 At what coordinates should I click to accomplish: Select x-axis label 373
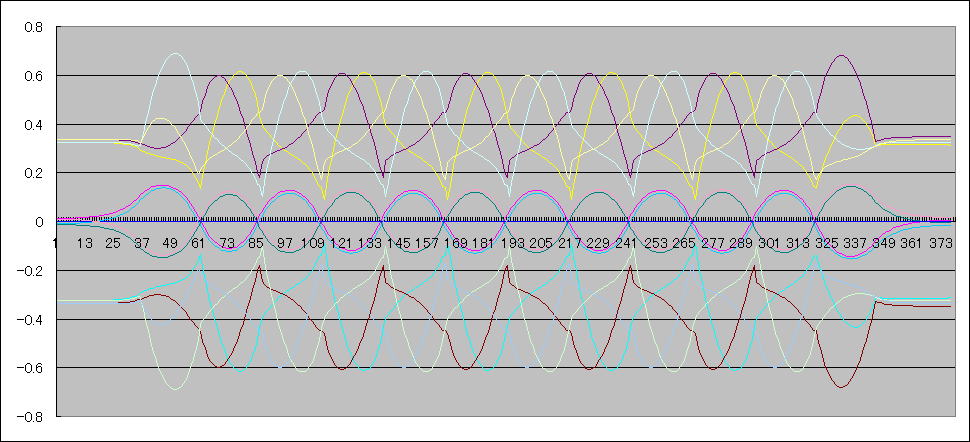click(x=941, y=243)
